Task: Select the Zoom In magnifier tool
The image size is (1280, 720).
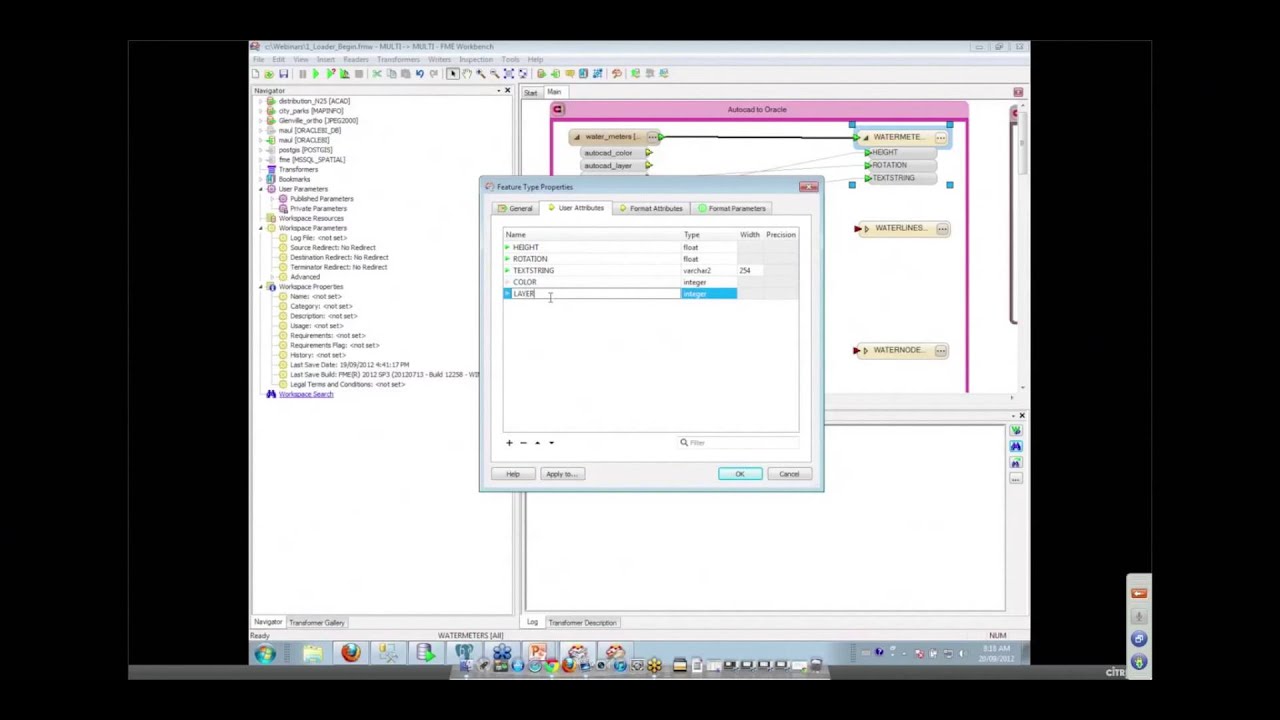Action: (481, 73)
